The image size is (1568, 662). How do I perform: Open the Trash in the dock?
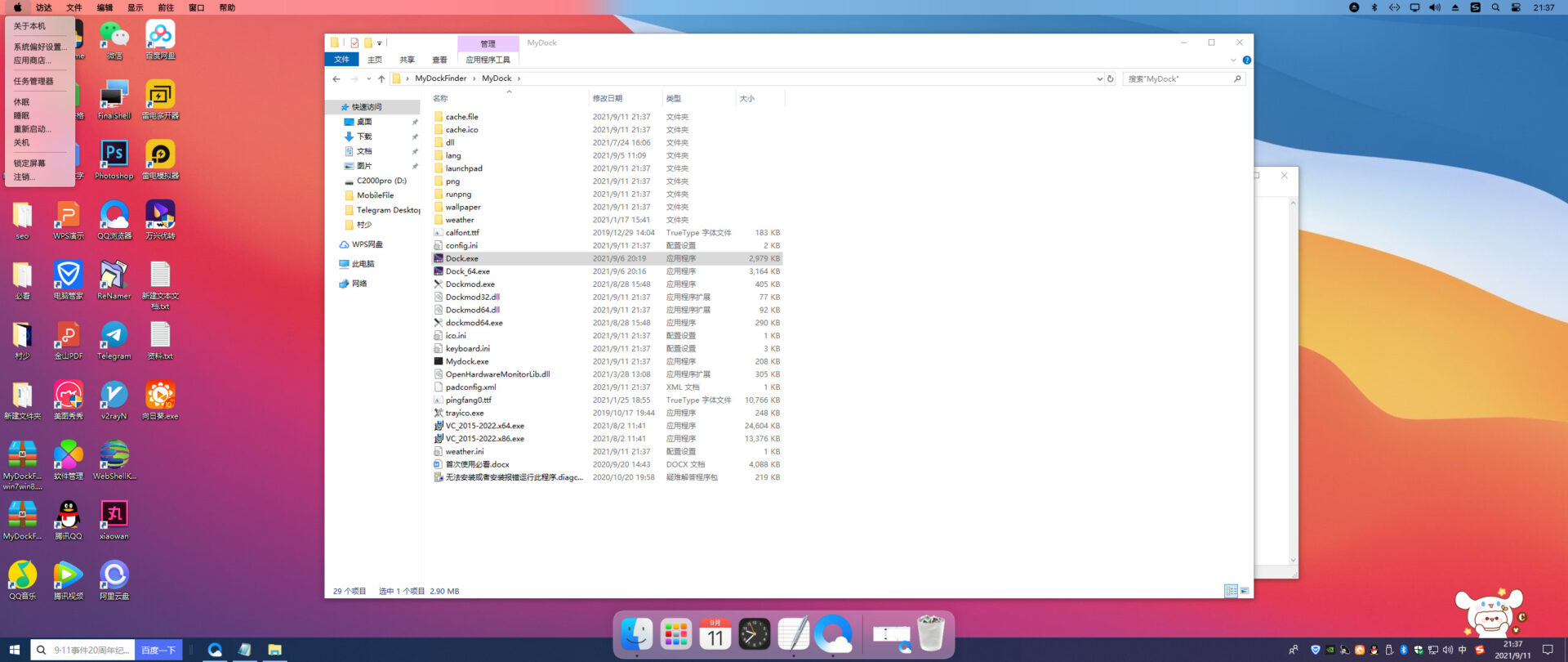(x=930, y=633)
